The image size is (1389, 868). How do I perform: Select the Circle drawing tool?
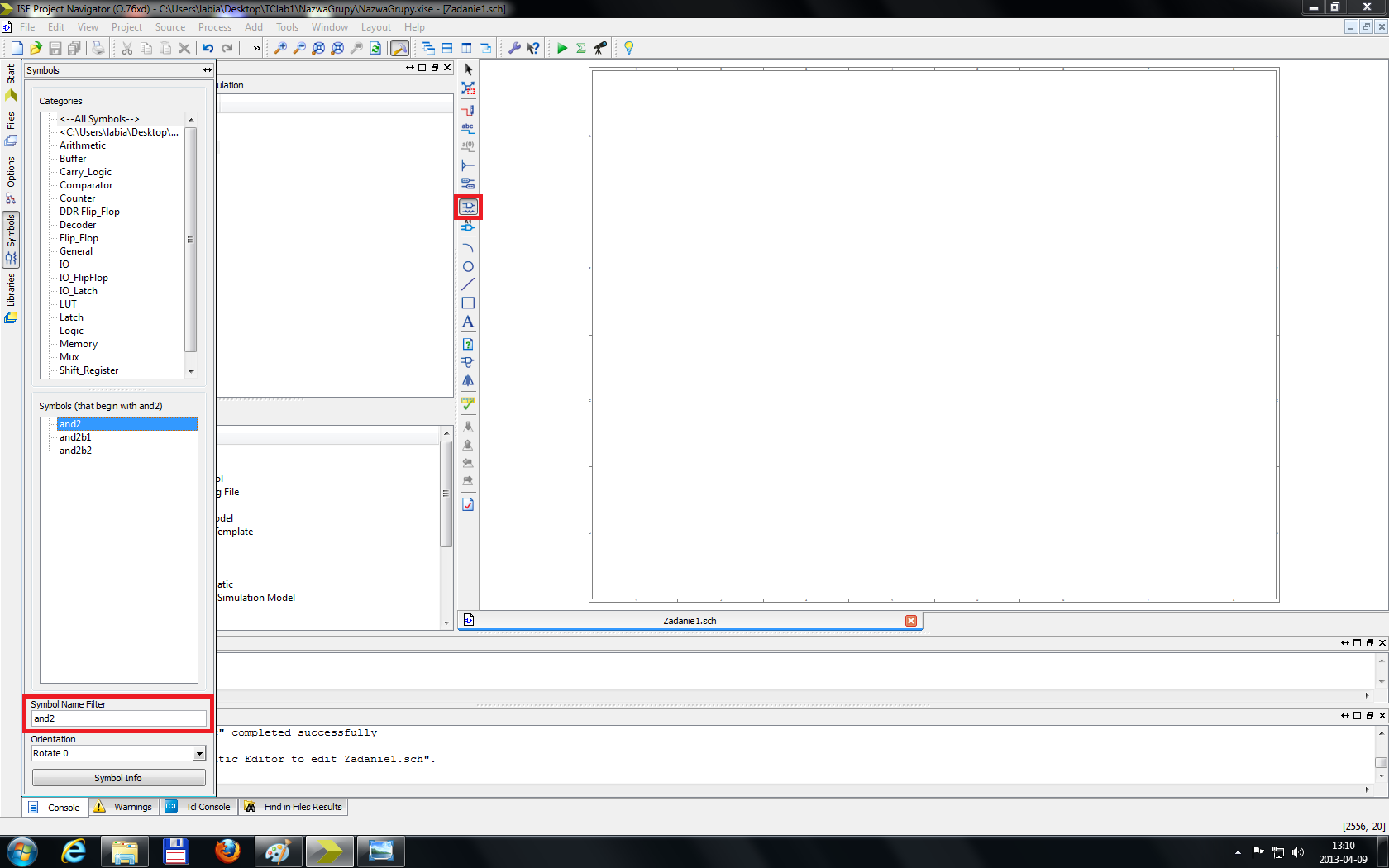click(x=468, y=266)
